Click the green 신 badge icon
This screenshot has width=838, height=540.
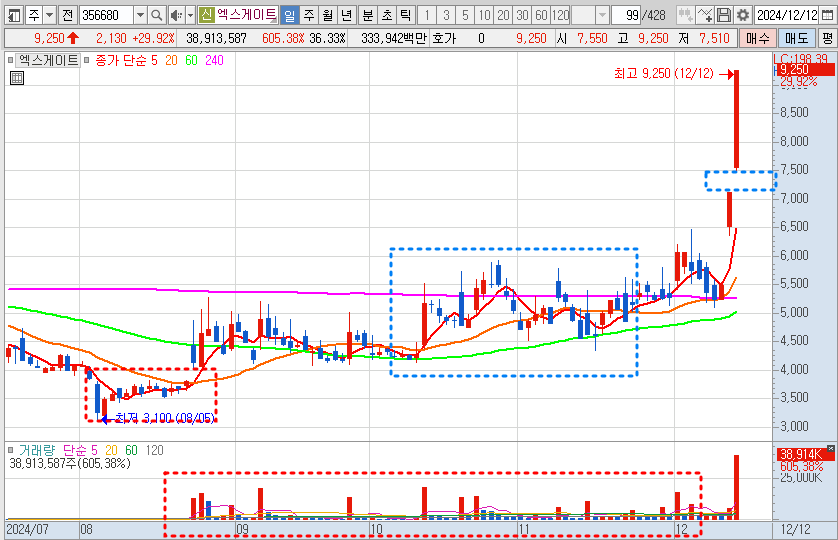point(206,14)
